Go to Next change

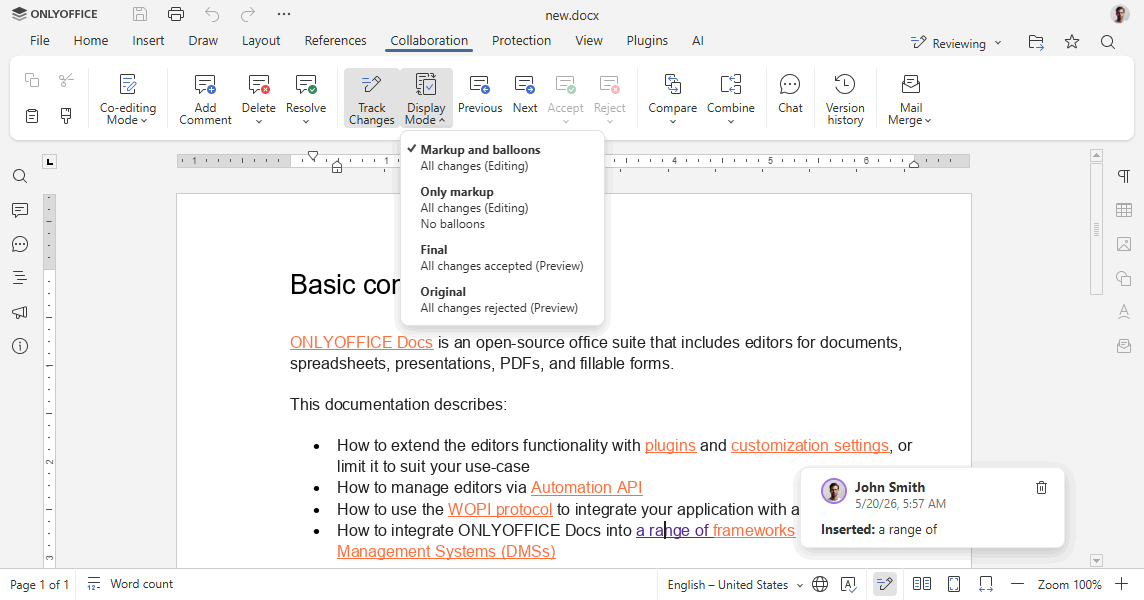click(x=525, y=95)
